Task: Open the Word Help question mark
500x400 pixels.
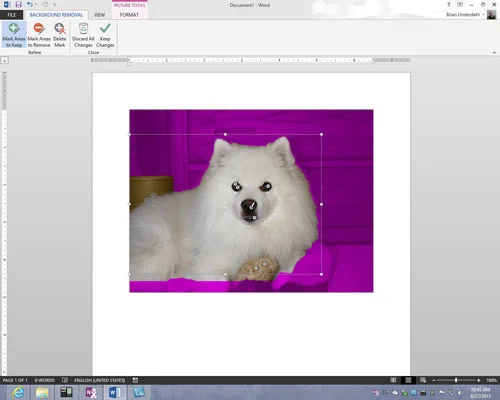Action: (449, 5)
